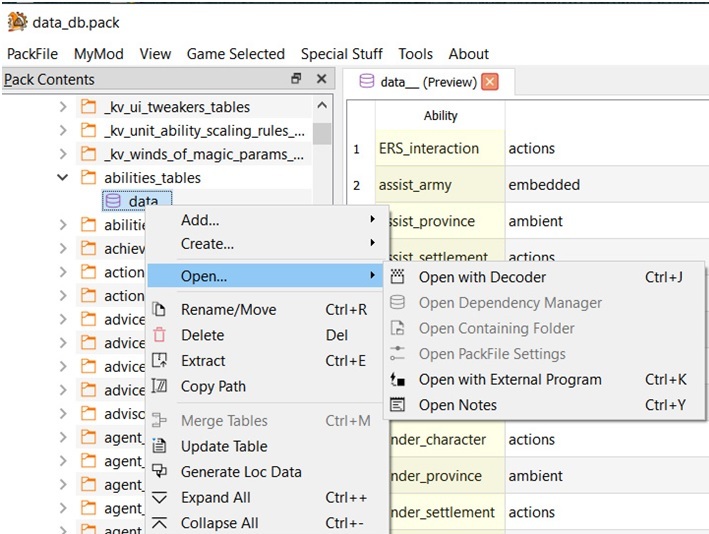Open the Add... submenu
The width and height of the screenshot is (709, 534).
click(x=267, y=220)
